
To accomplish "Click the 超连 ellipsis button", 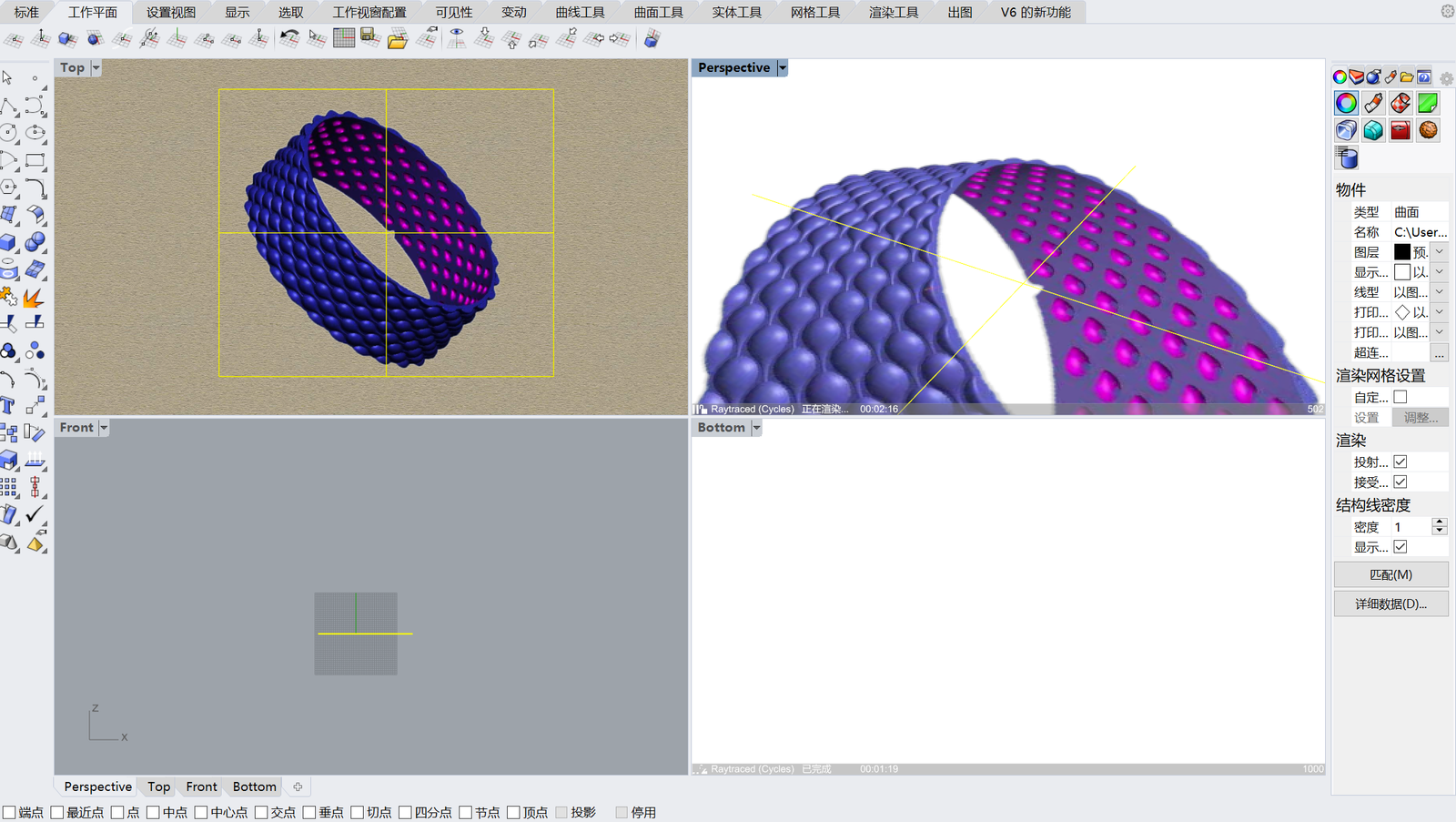I will click(x=1439, y=352).
